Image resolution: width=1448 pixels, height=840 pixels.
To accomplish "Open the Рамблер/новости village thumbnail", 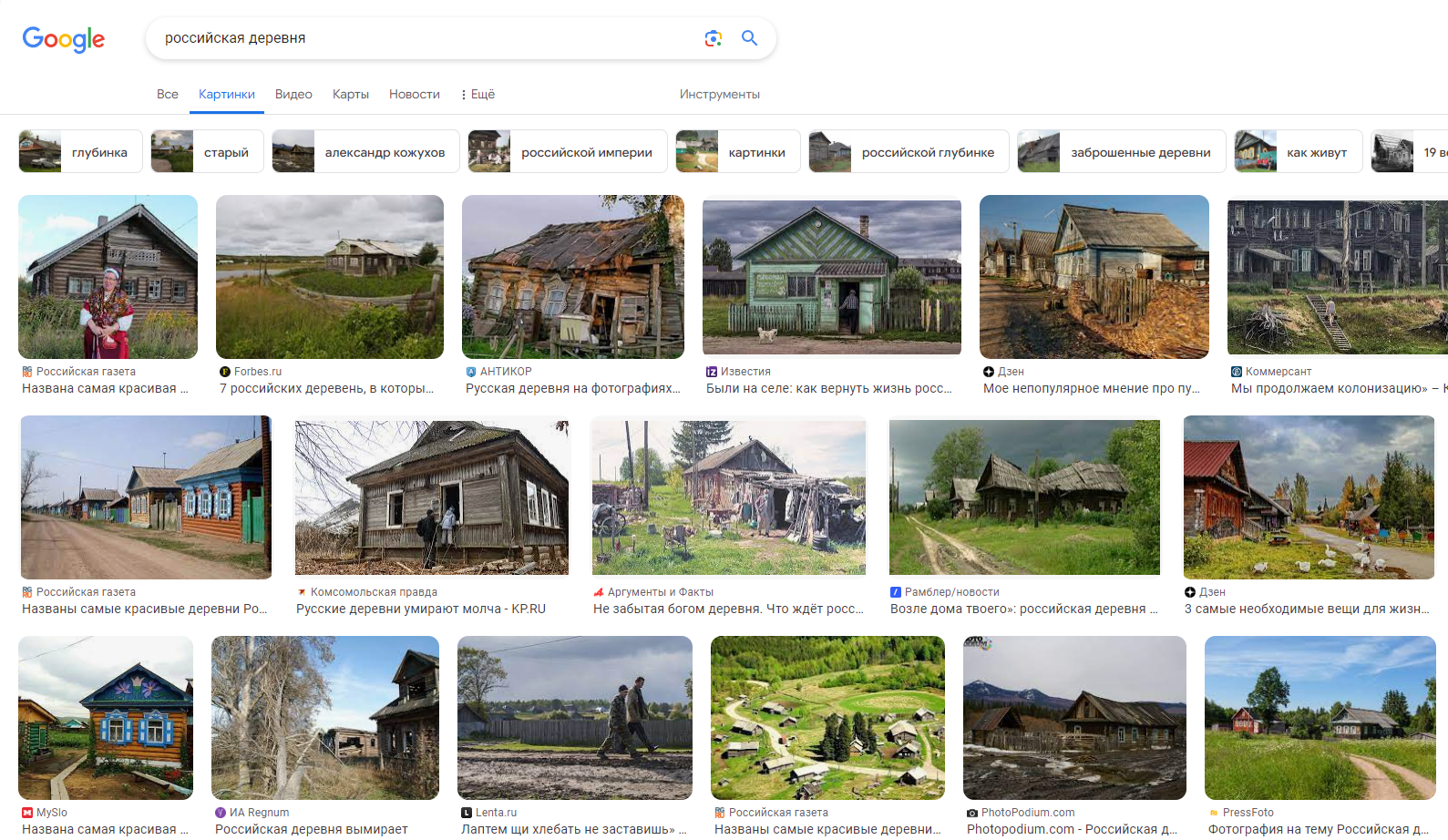I will click(x=1024, y=497).
